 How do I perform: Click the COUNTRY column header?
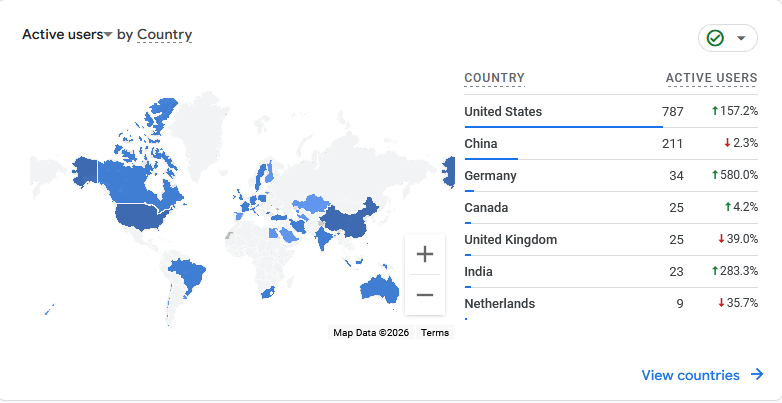tap(494, 78)
